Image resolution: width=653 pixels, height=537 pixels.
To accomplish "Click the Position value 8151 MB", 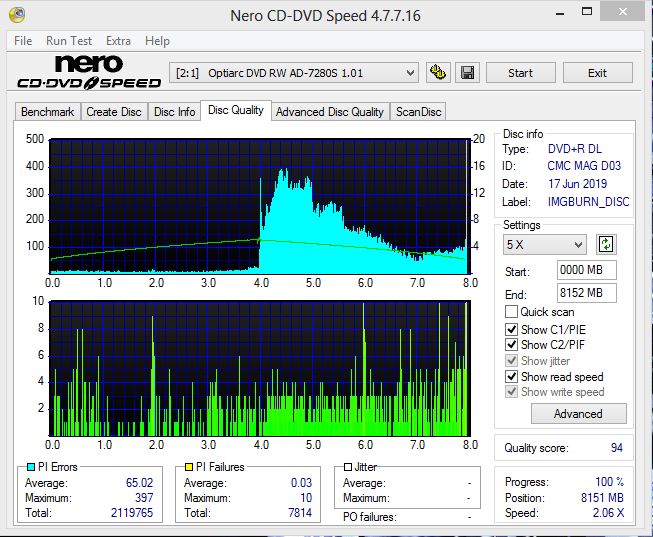I will pyautogui.click(x=602, y=498).
